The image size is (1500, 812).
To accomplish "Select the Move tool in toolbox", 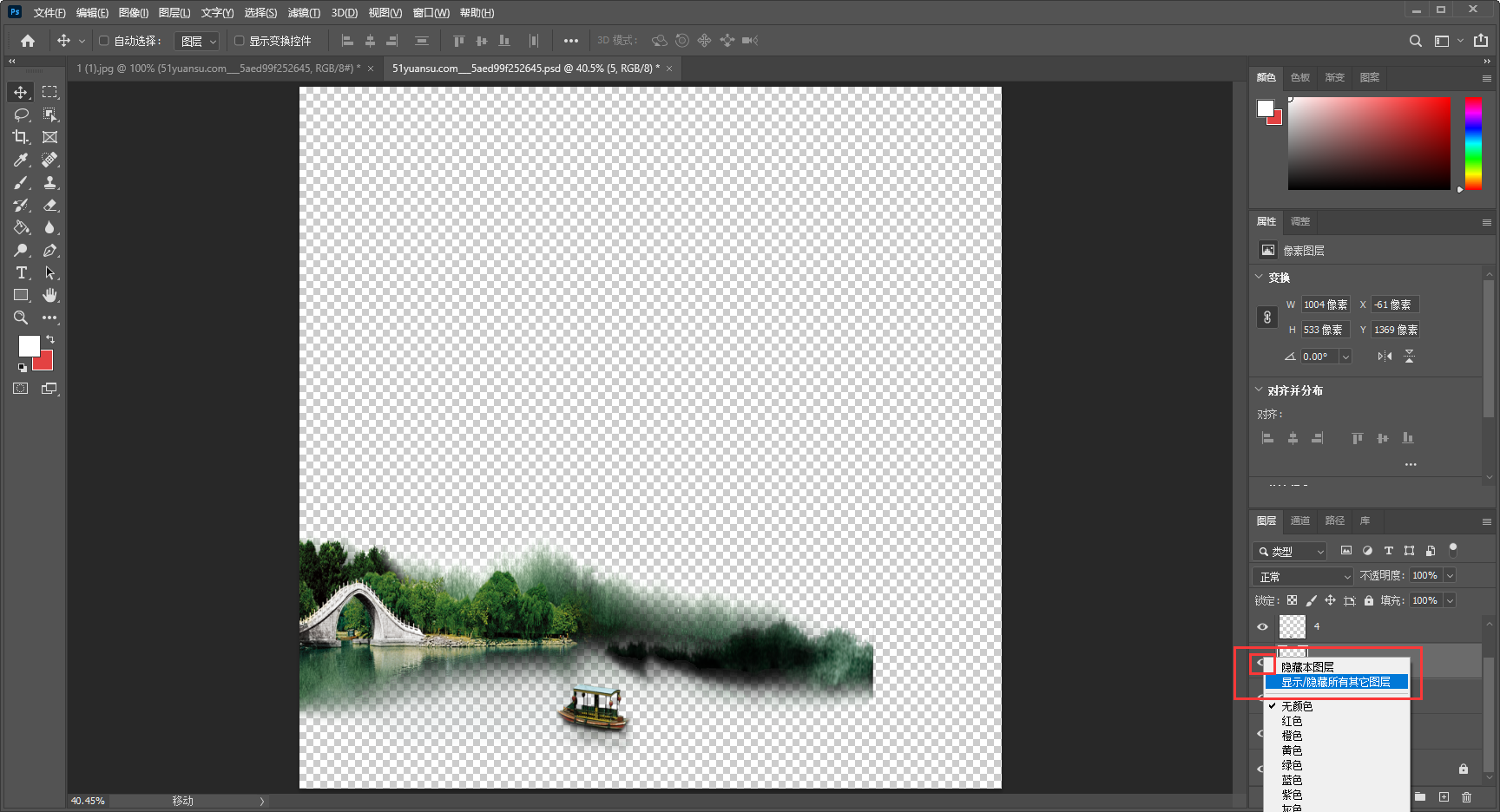I will coord(21,92).
